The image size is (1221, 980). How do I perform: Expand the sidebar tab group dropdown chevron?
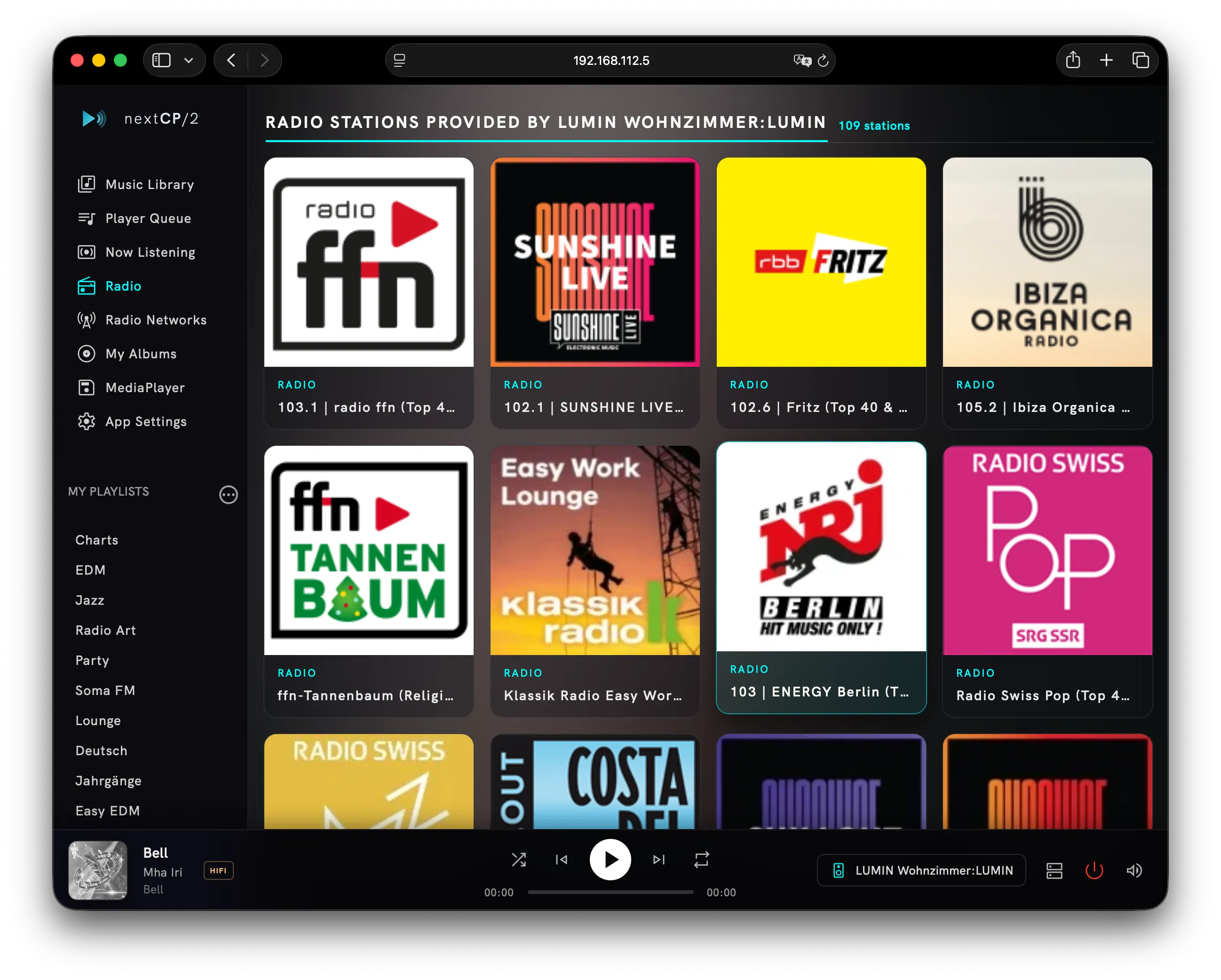click(x=189, y=60)
